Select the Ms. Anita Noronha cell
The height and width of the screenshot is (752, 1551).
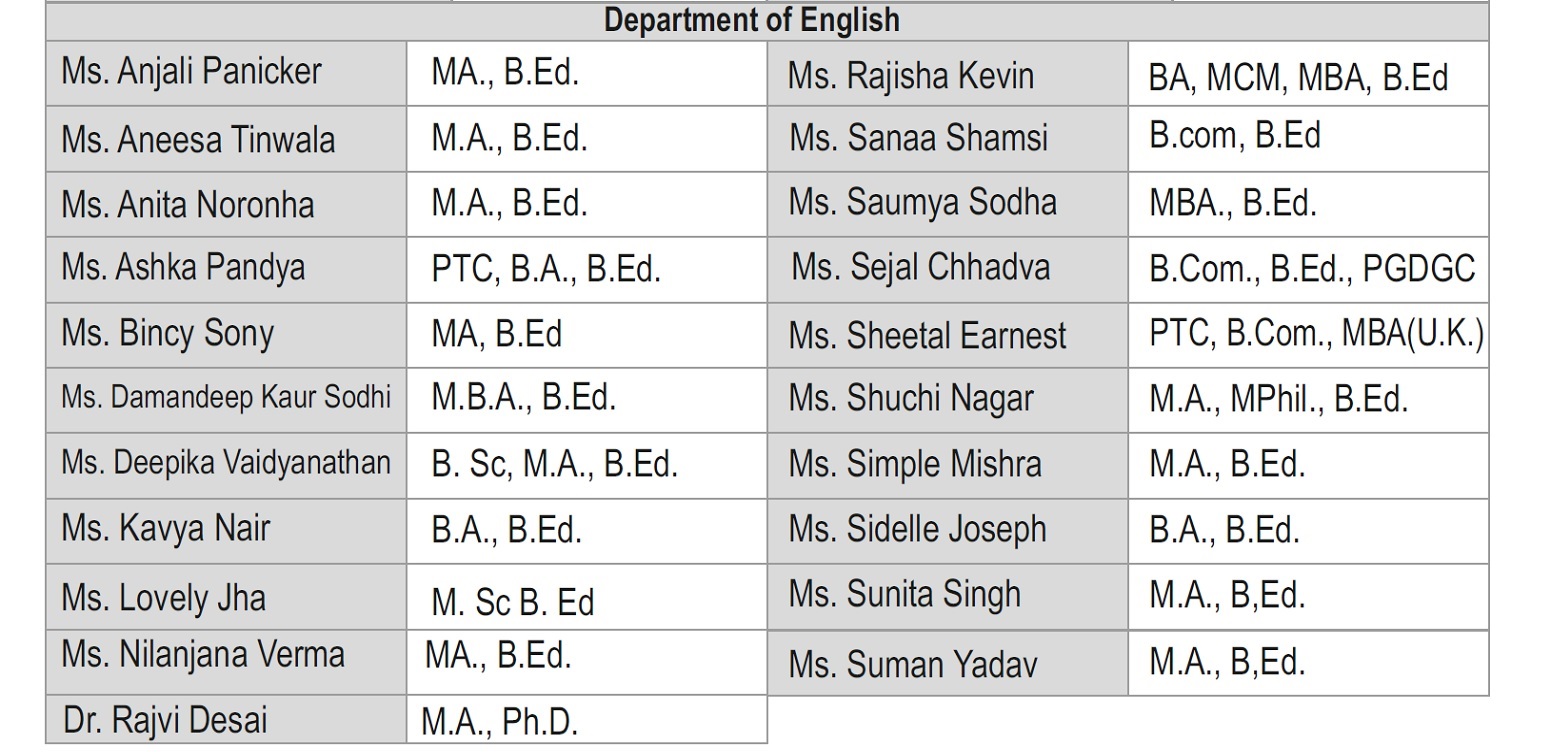(x=226, y=204)
